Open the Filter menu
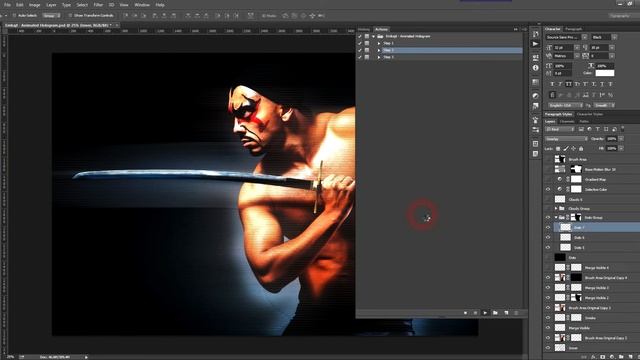This screenshot has height=360, width=640. pyautogui.click(x=98, y=5)
